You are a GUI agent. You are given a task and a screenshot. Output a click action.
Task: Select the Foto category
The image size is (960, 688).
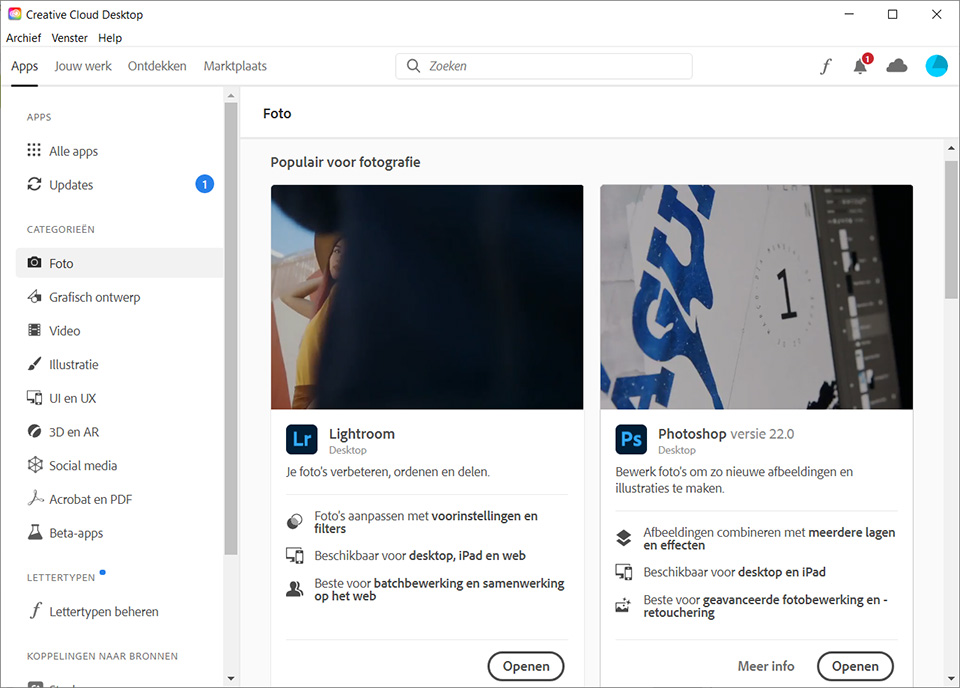coord(119,263)
